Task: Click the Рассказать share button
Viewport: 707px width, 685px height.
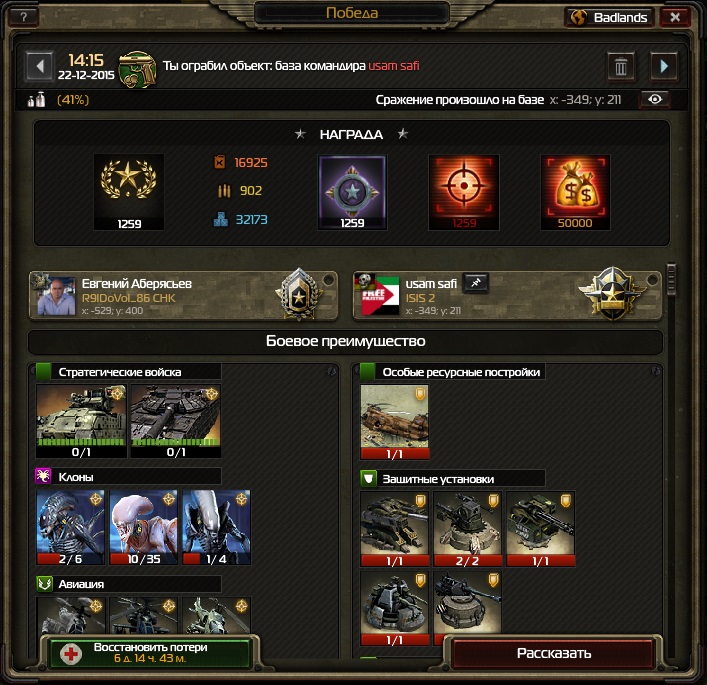Action: click(x=554, y=653)
